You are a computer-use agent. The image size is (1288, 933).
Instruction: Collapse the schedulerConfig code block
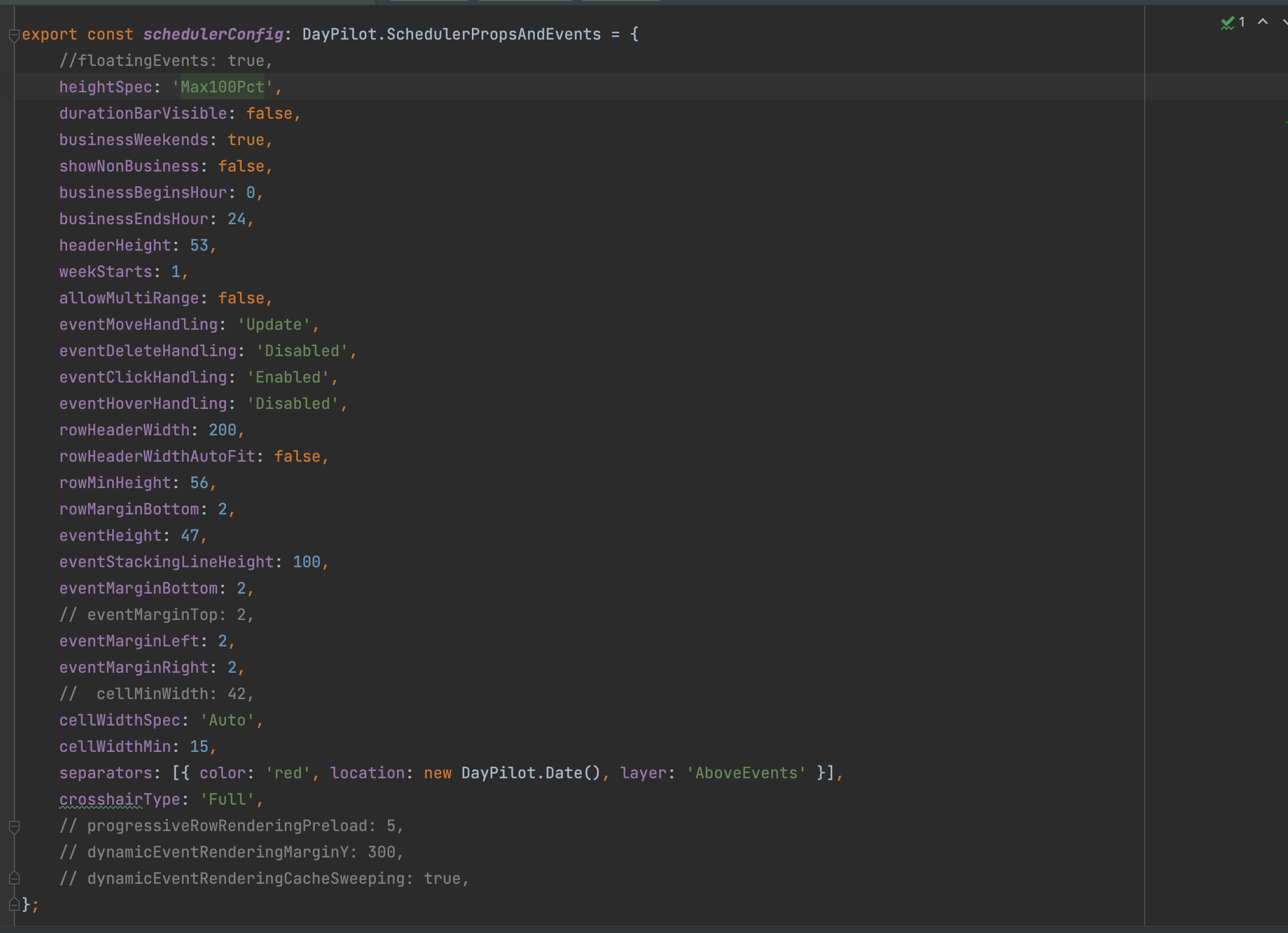(x=14, y=35)
